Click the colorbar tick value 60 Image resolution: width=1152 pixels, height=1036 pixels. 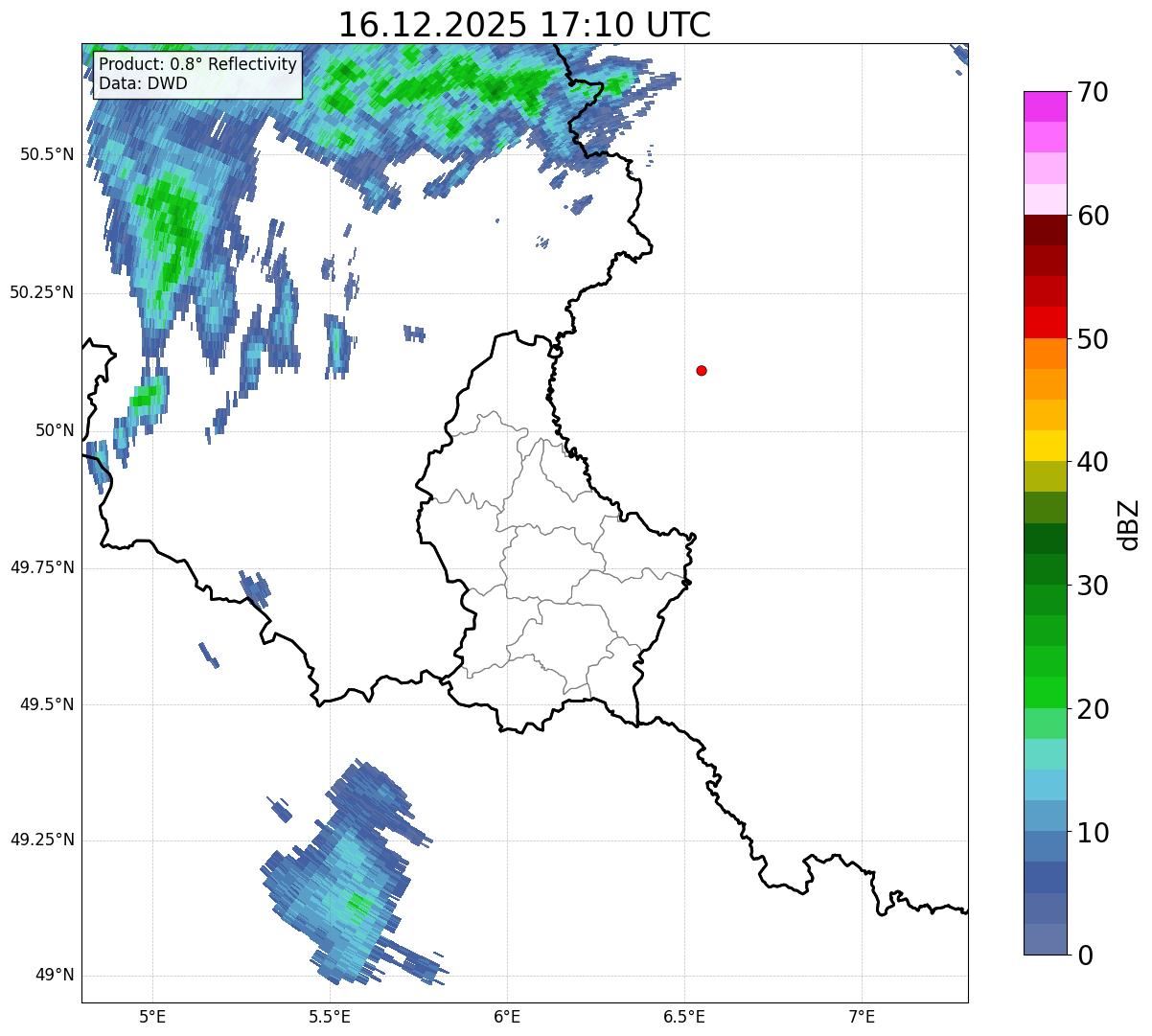[1092, 216]
